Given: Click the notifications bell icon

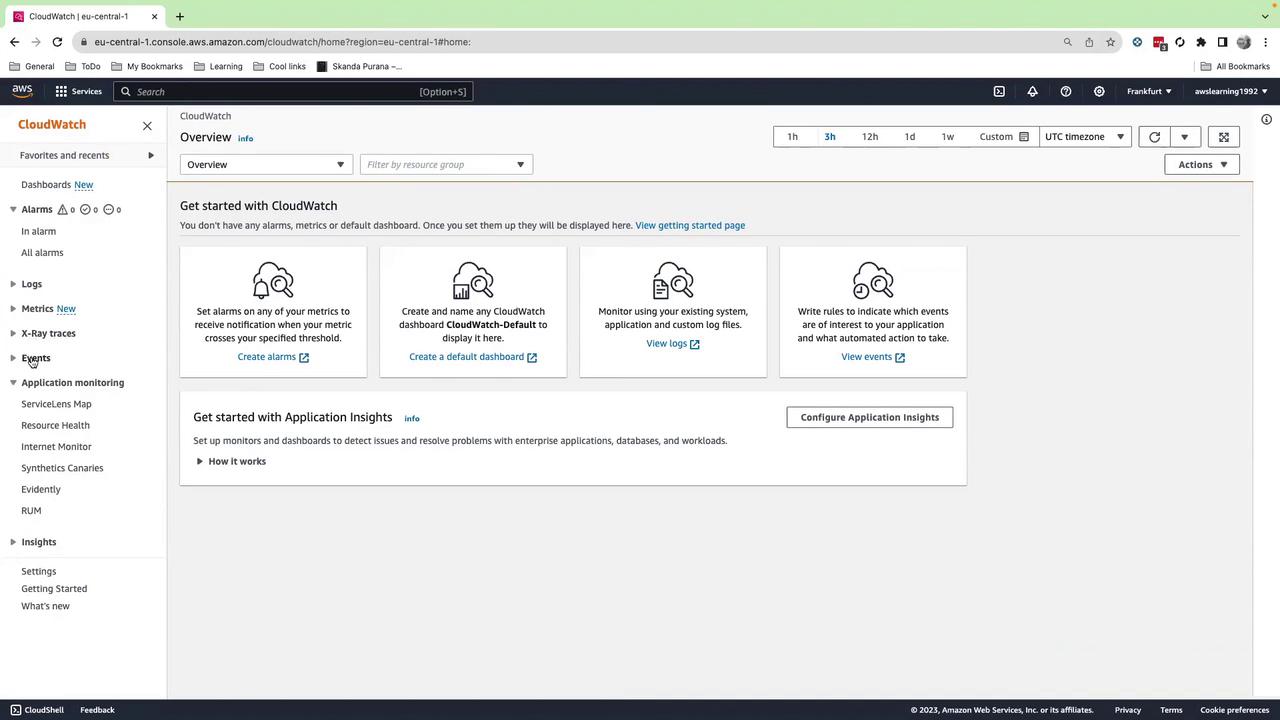Looking at the screenshot, I should tap(1032, 91).
